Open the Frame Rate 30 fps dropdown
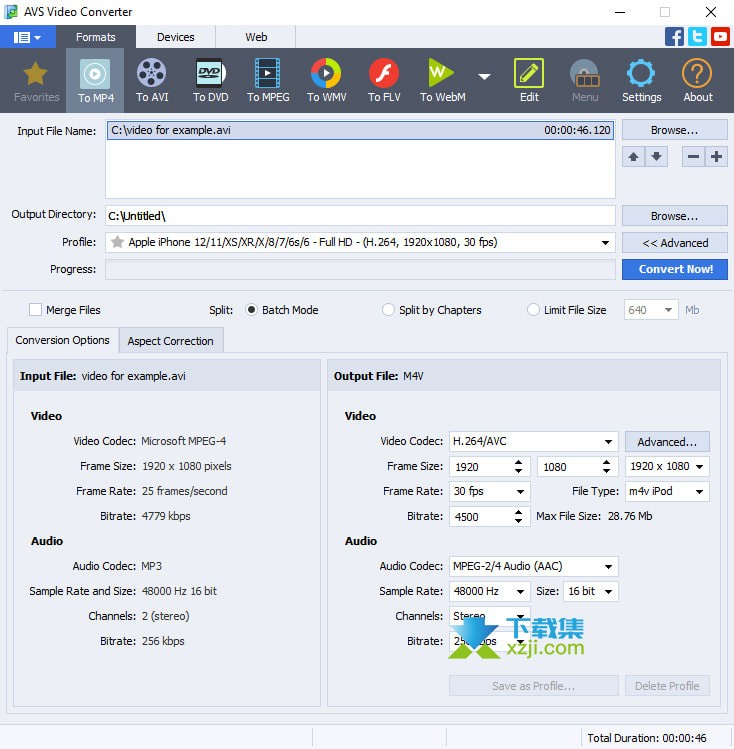The image size is (734, 749). (x=489, y=491)
